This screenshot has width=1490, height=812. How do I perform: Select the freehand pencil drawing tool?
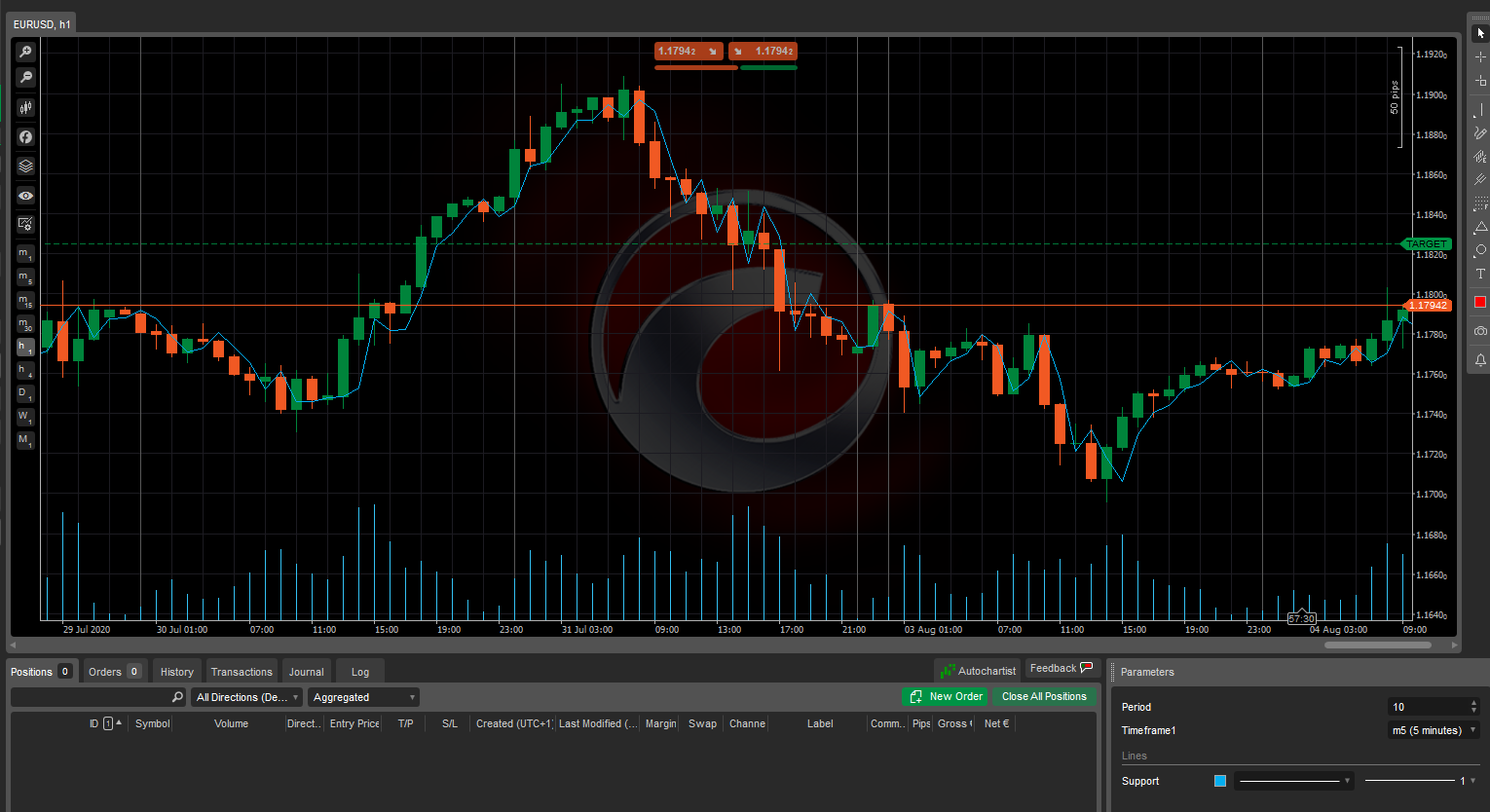tap(1480, 133)
